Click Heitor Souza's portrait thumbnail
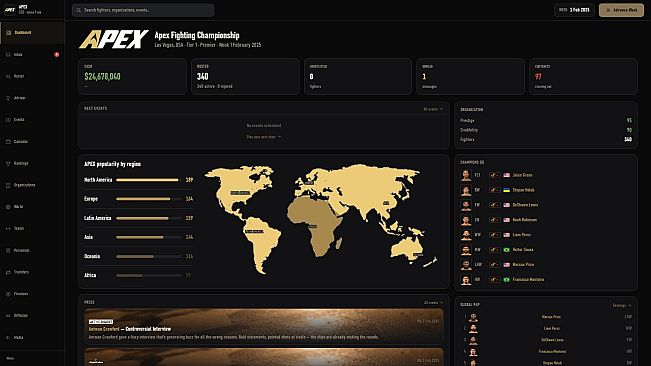Viewport: 651px width, 366px height. [x=466, y=250]
